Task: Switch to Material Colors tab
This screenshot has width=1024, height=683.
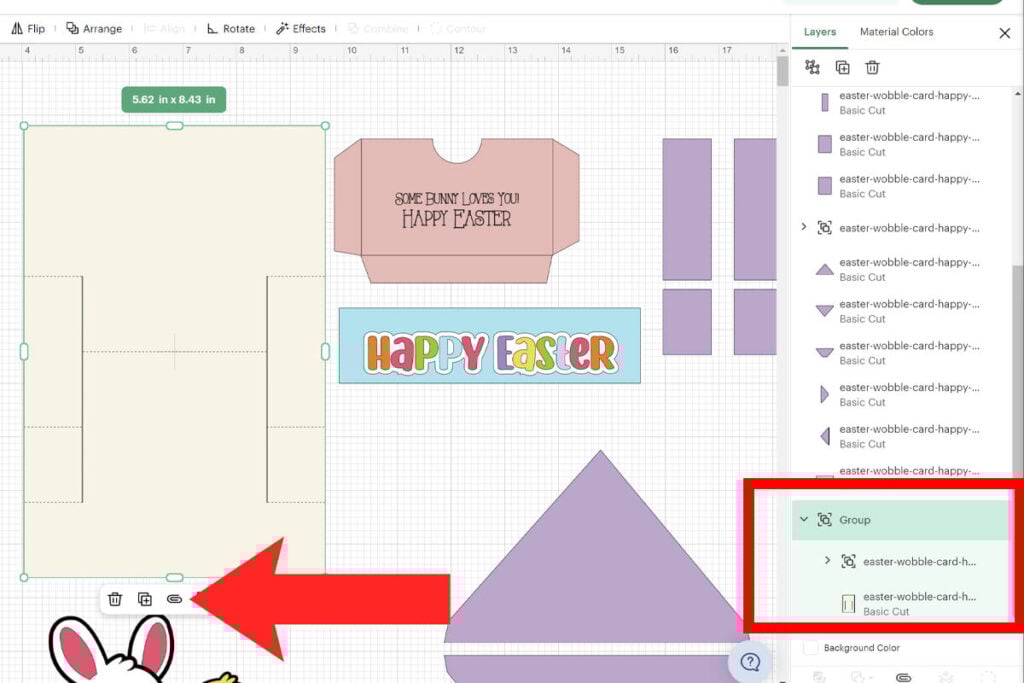Action: [x=896, y=32]
